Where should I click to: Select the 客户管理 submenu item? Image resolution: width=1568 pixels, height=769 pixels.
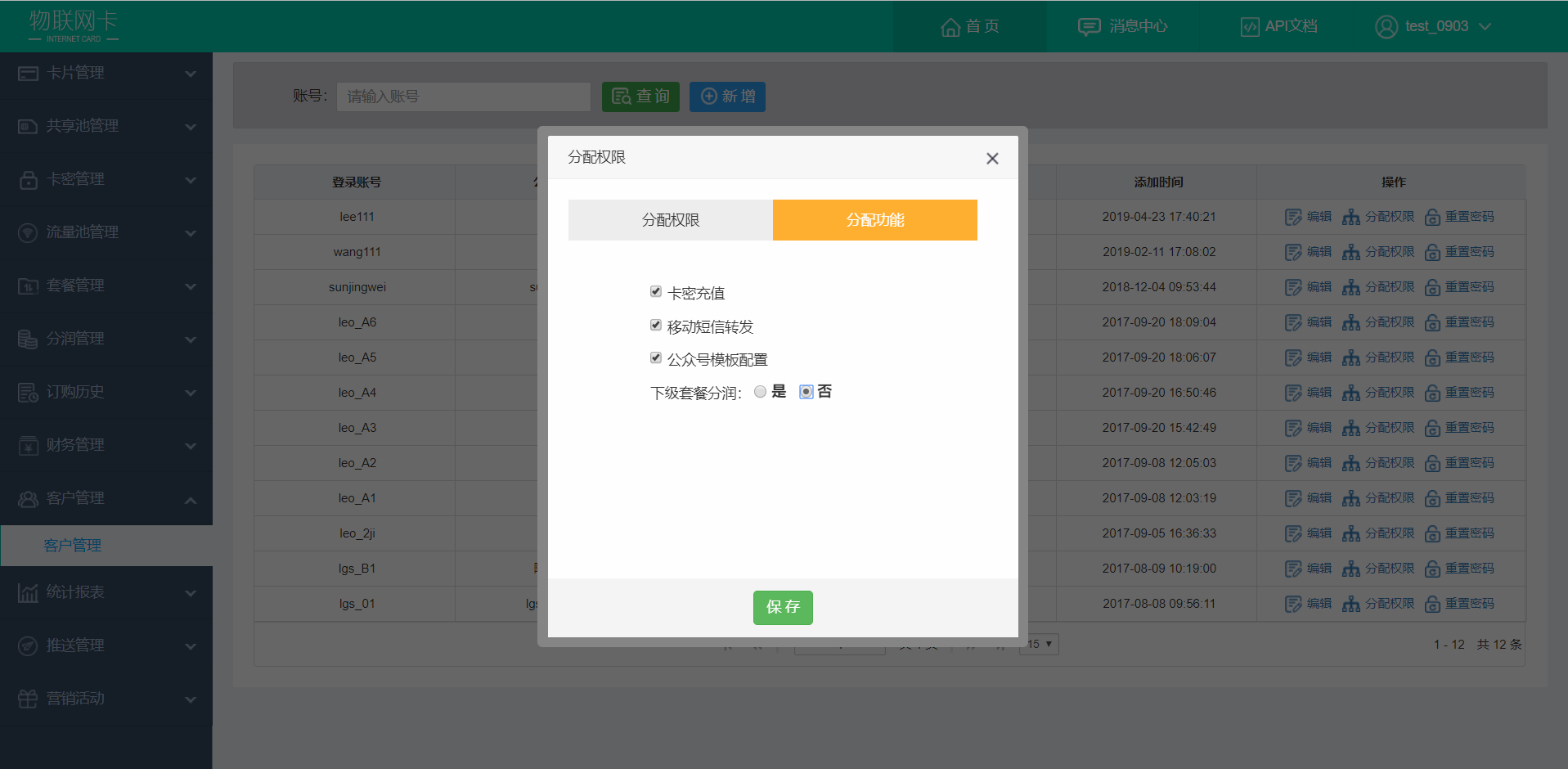pos(106,546)
